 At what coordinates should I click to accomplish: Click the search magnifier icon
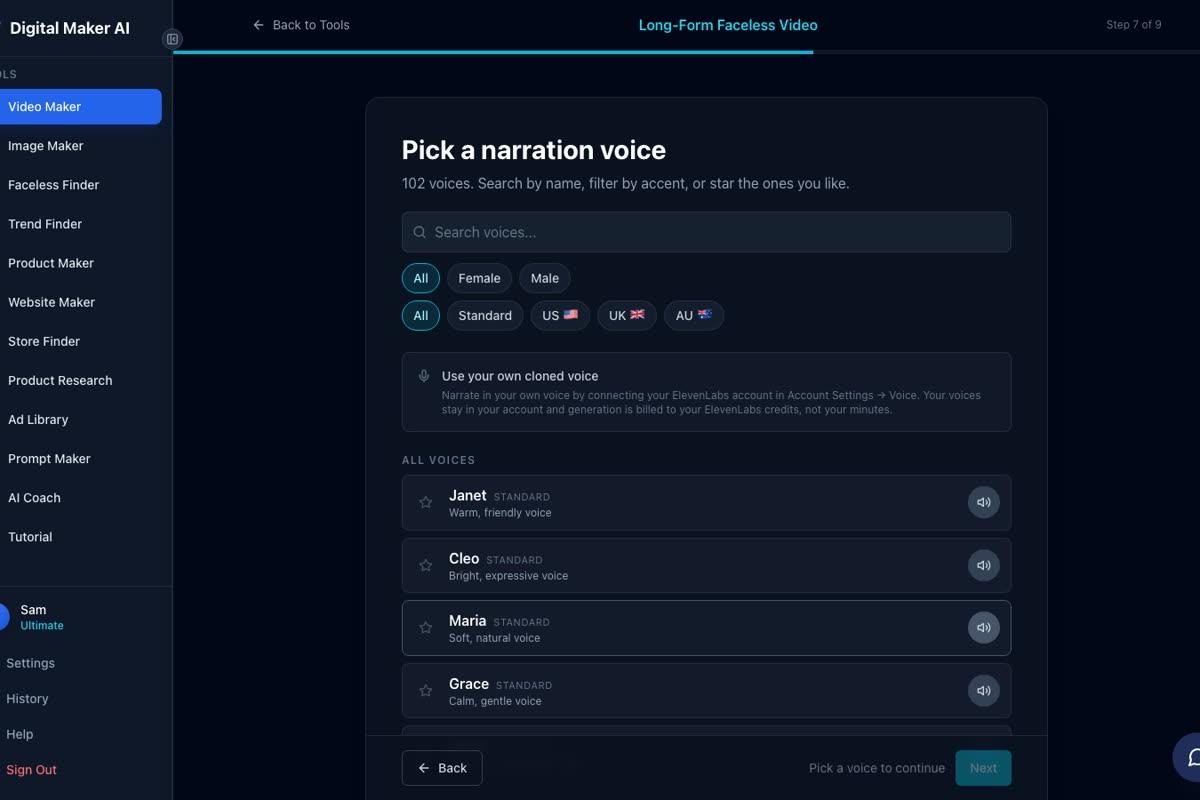click(420, 232)
